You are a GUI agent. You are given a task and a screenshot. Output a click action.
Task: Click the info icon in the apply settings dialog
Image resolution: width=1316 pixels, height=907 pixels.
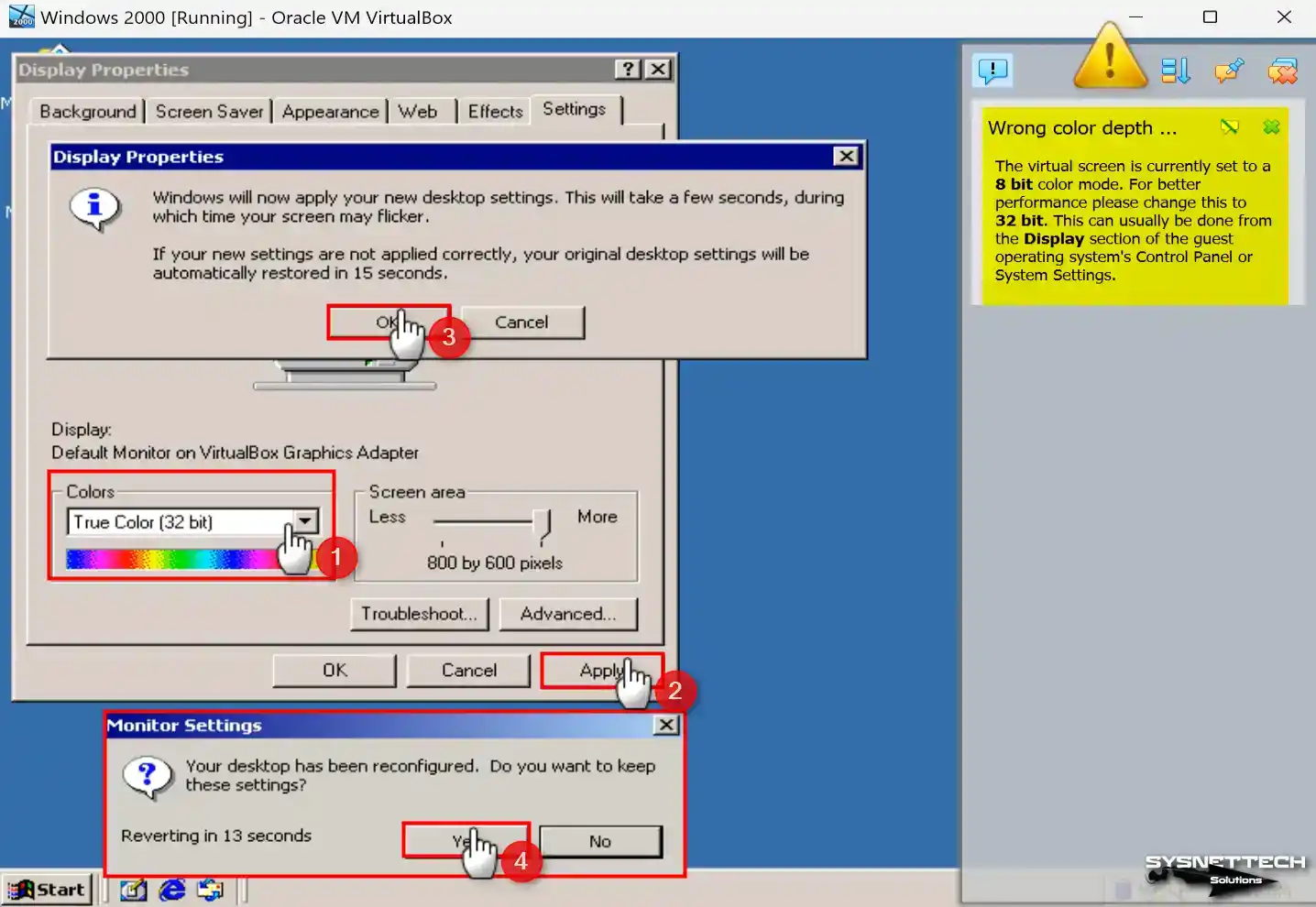pos(94,208)
